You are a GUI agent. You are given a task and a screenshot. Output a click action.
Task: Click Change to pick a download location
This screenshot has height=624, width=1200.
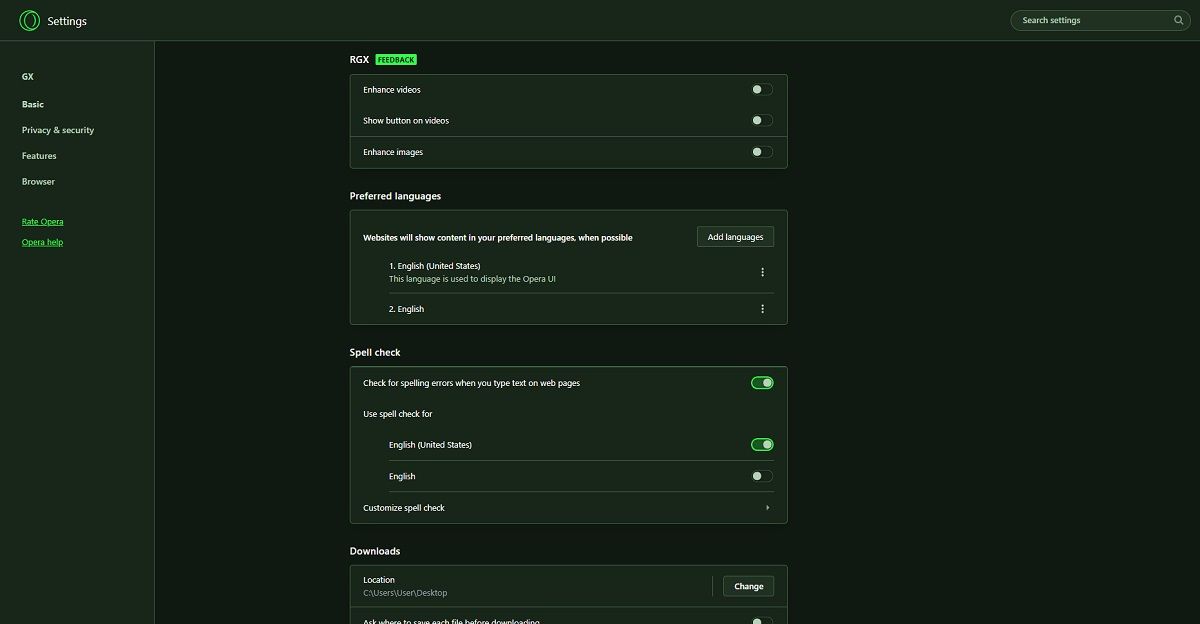tap(748, 586)
